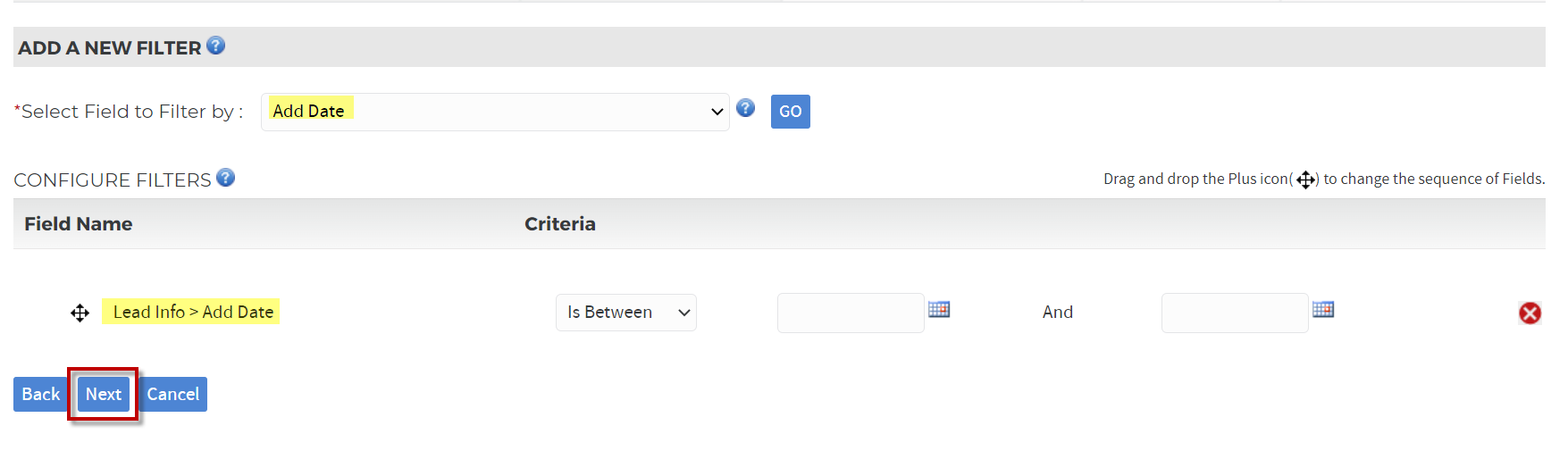The height and width of the screenshot is (451, 1568).
Task: Click the end date input field
Action: (x=1235, y=313)
